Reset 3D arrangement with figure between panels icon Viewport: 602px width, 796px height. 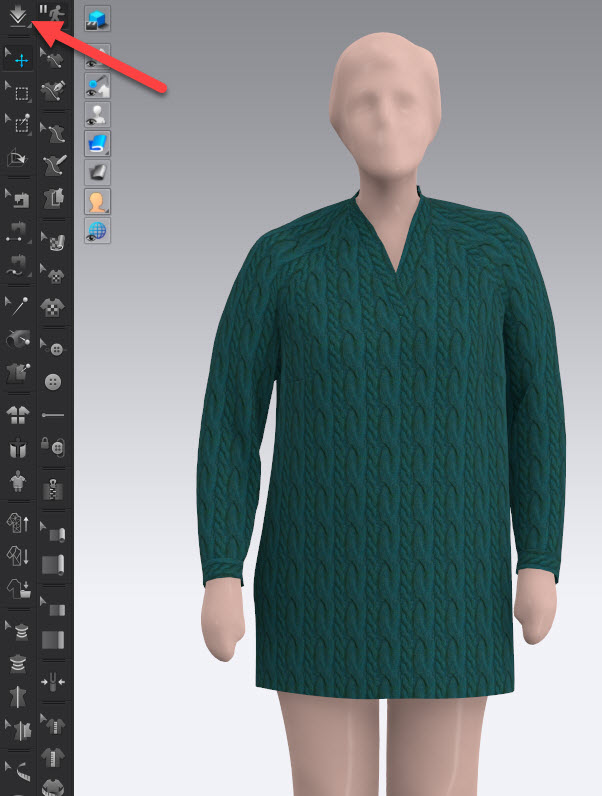click(x=18, y=448)
